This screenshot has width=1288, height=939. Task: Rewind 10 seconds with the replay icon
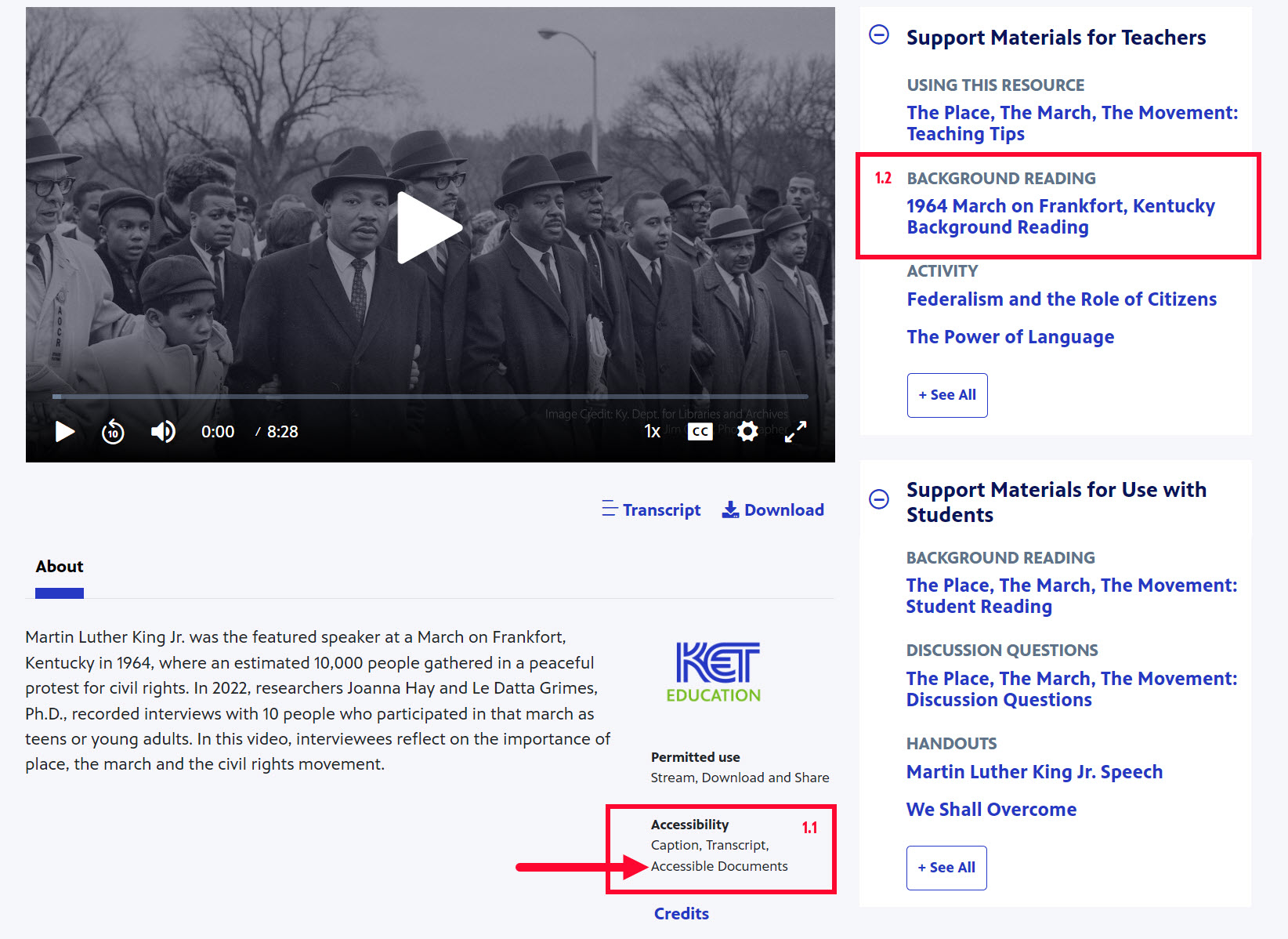[113, 432]
